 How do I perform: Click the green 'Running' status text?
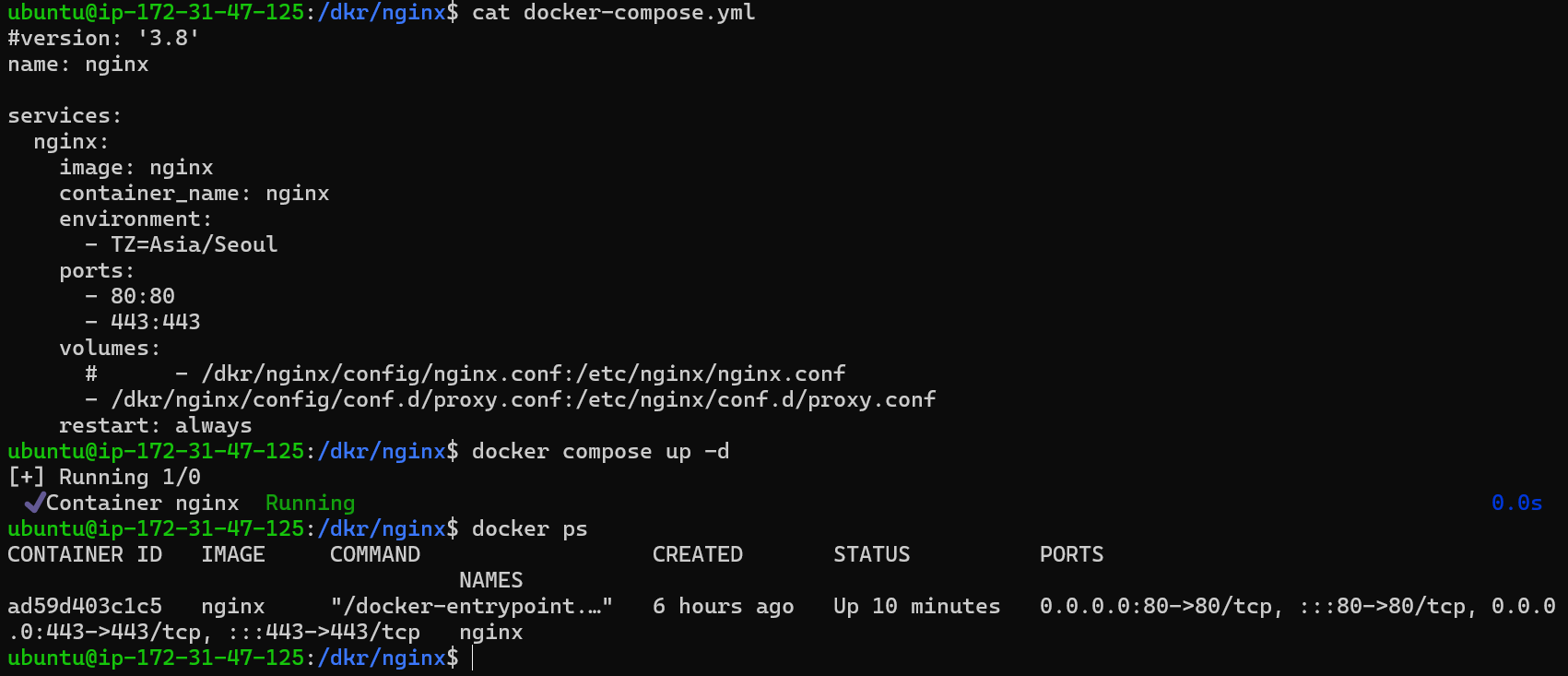(310, 504)
